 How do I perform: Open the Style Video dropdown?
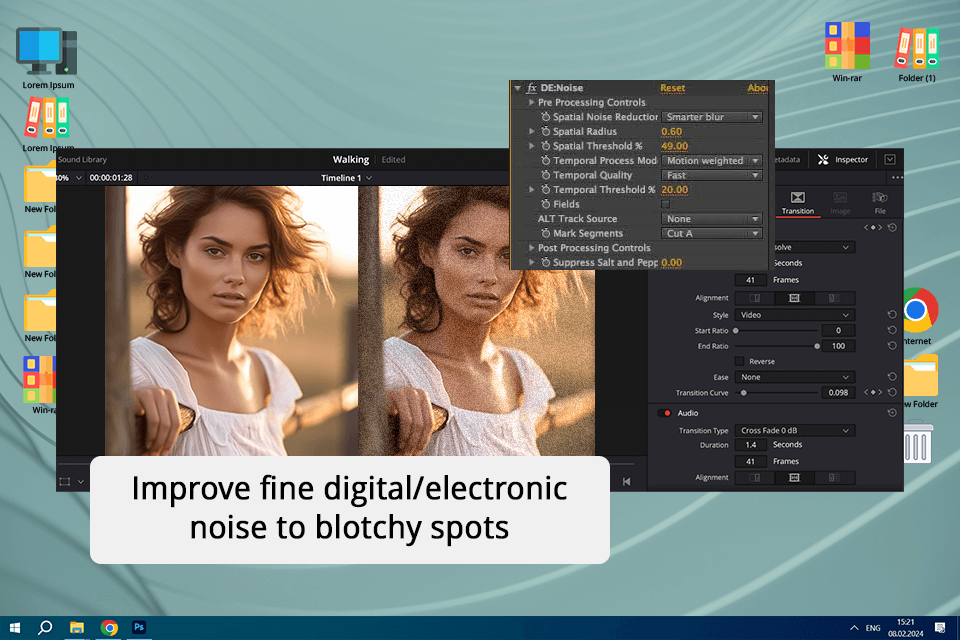click(x=795, y=315)
